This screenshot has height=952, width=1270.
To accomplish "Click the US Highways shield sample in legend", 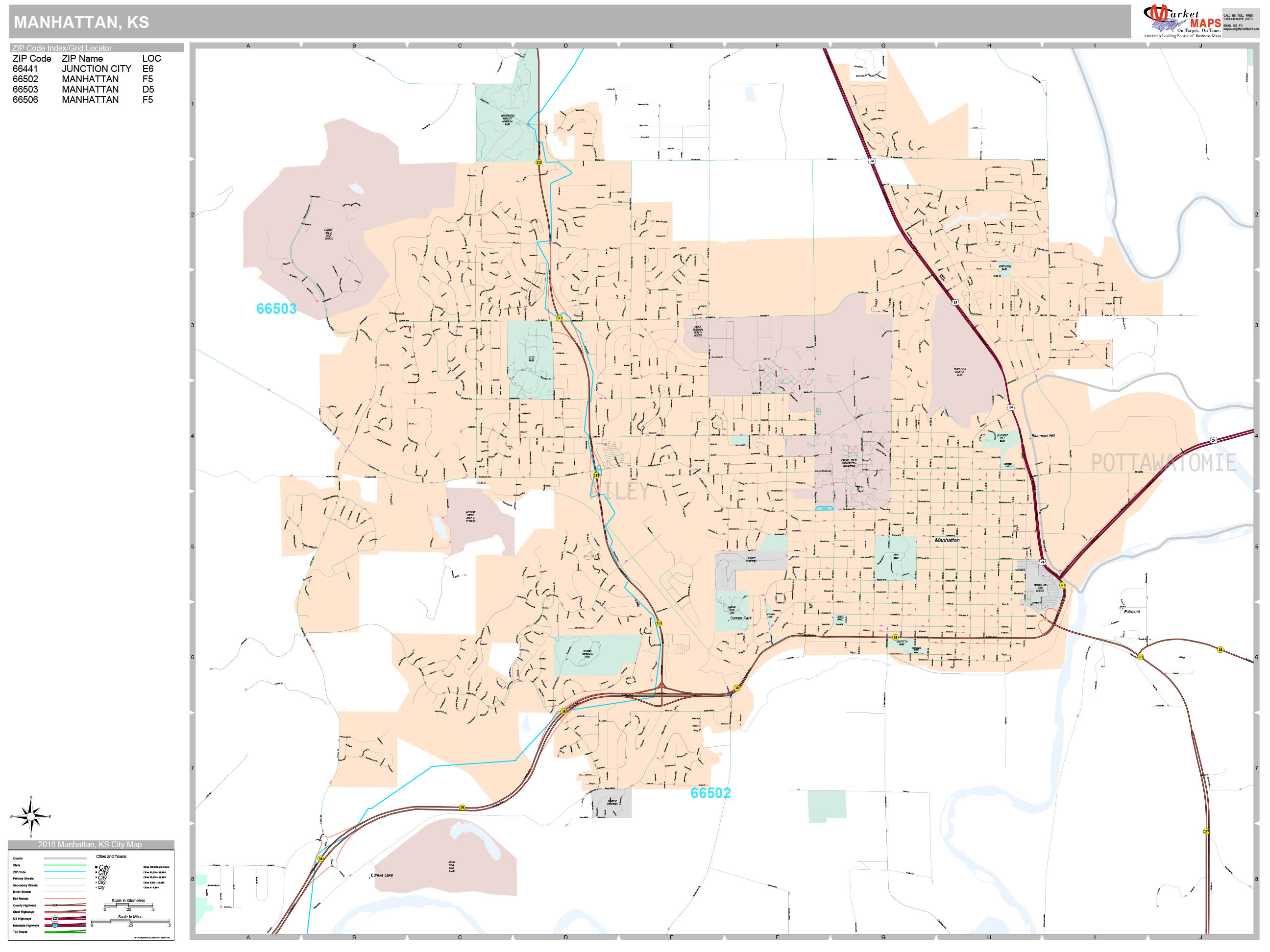I will (x=56, y=919).
